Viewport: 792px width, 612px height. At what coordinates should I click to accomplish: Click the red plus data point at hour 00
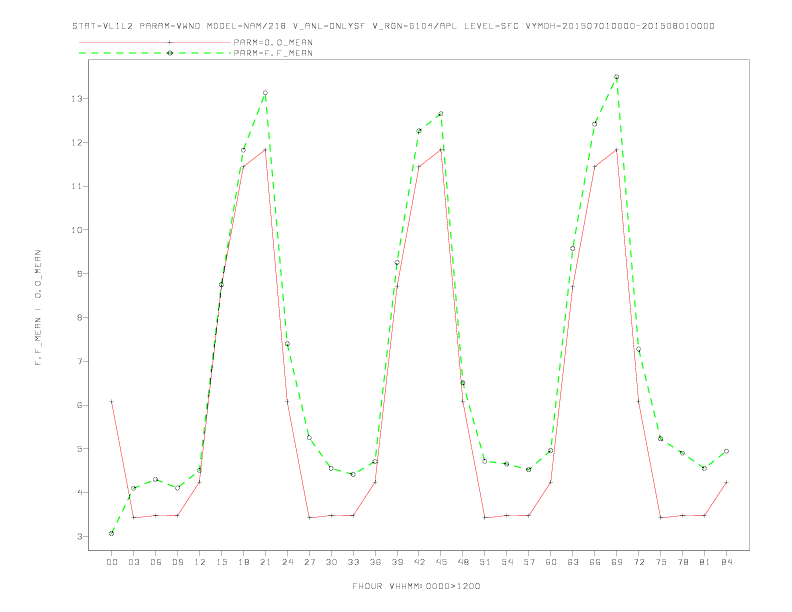(x=112, y=401)
